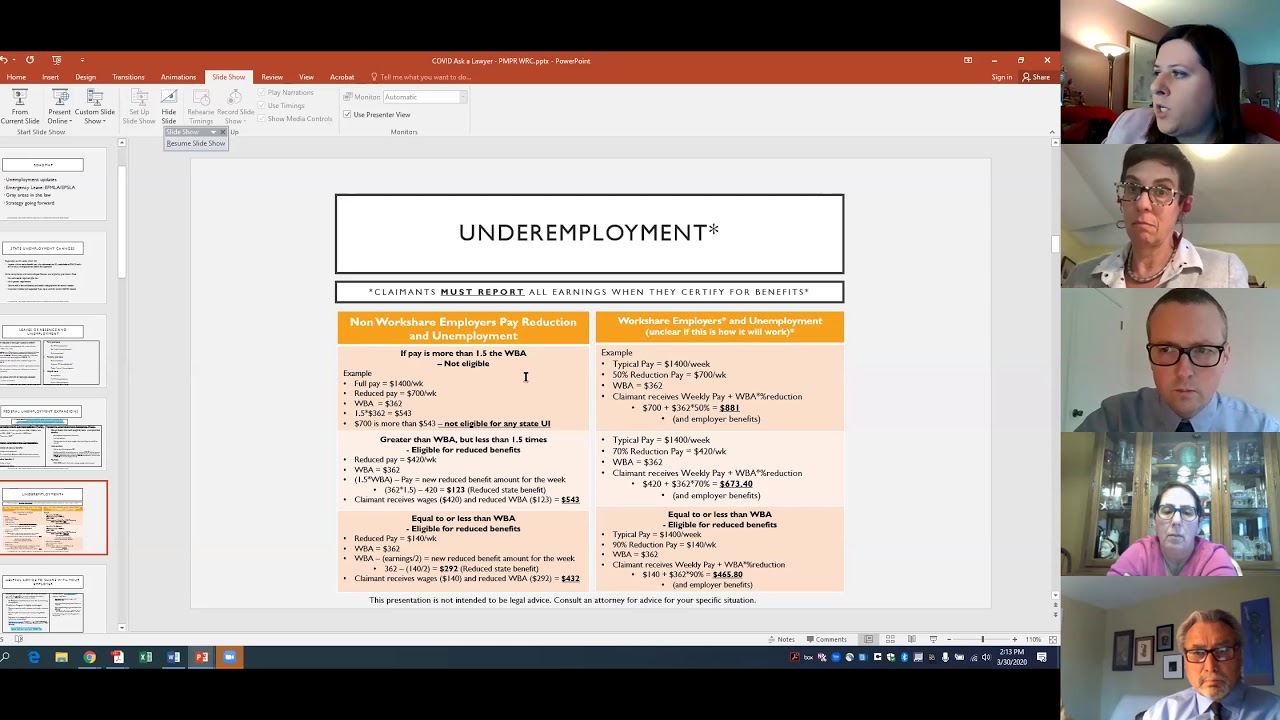Screen dimensions: 1280x720
Task: Open Adobe Acrobat from taskbar
Action: 117,657
